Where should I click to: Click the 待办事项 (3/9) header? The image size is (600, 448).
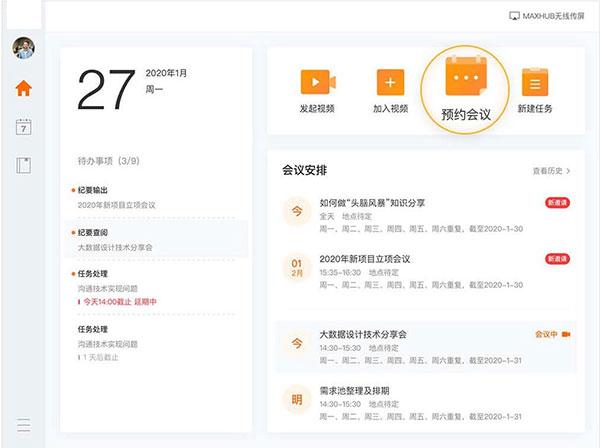pyautogui.click(x=108, y=161)
